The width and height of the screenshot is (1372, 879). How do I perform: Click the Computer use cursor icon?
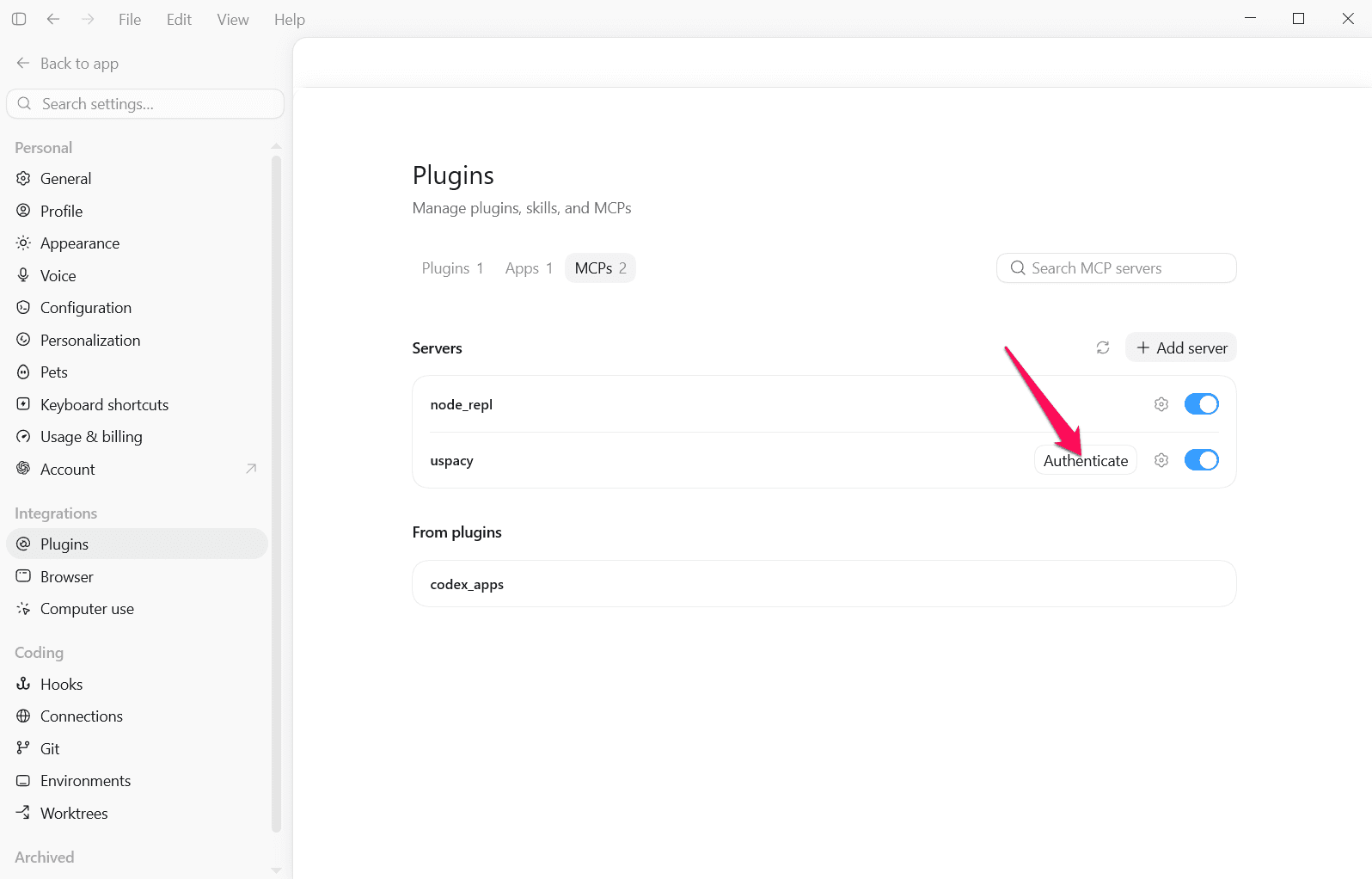23,608
